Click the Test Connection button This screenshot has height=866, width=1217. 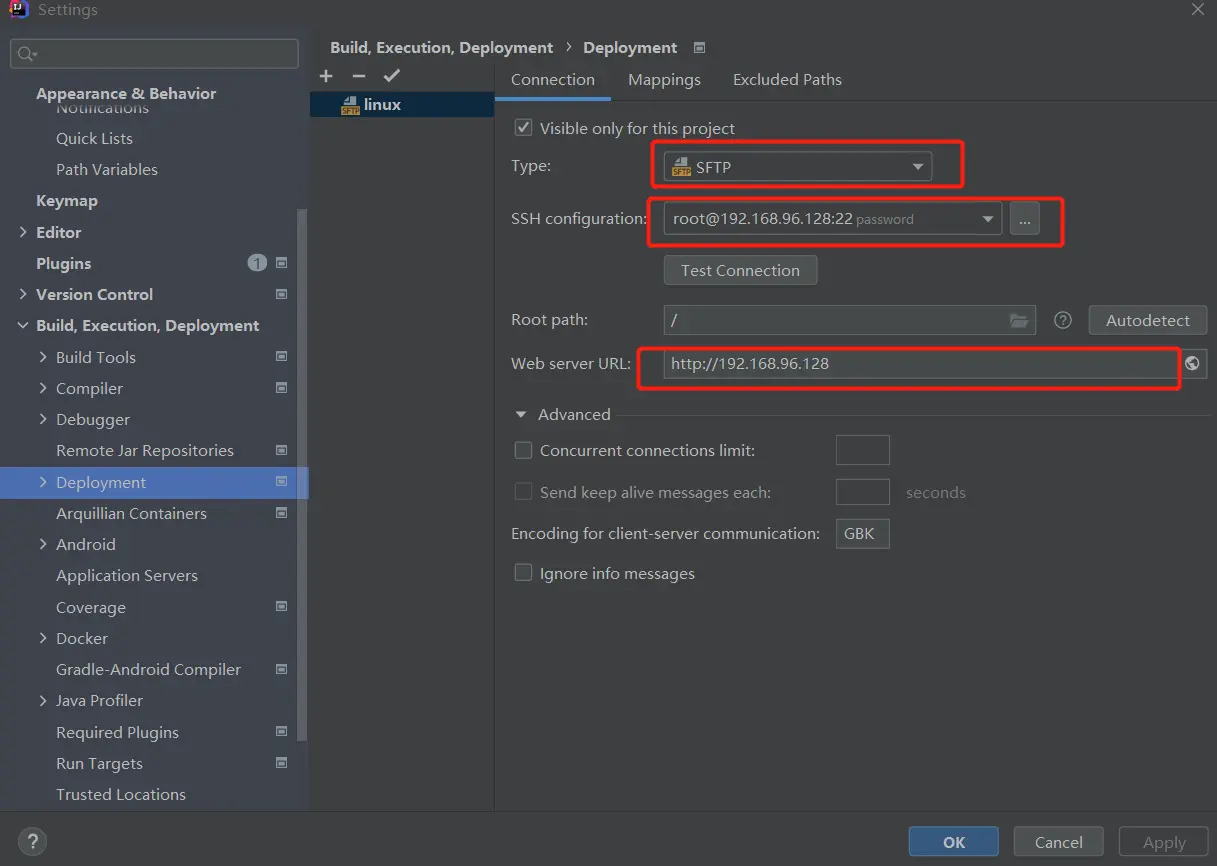740,271
